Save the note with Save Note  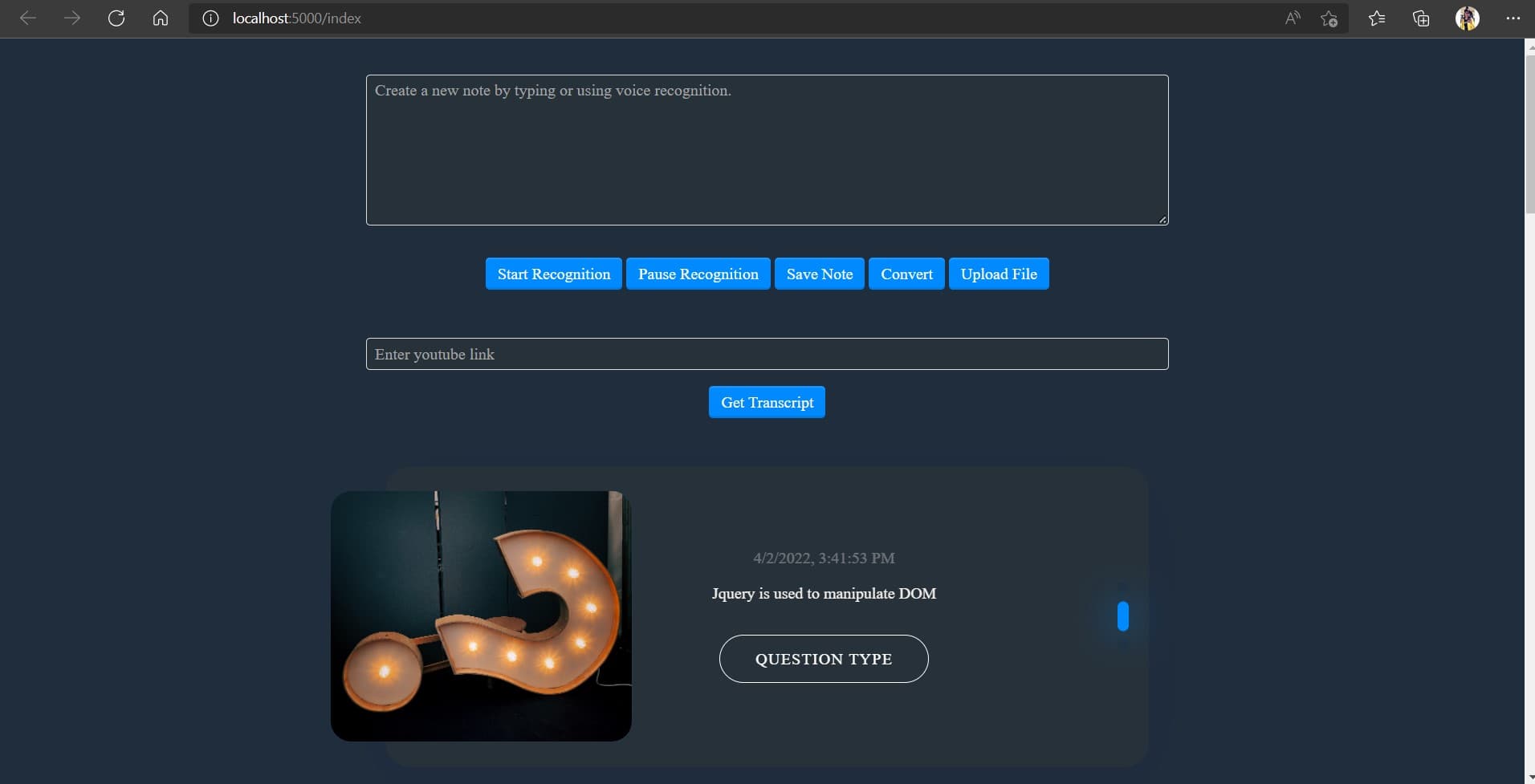(820, 274)
